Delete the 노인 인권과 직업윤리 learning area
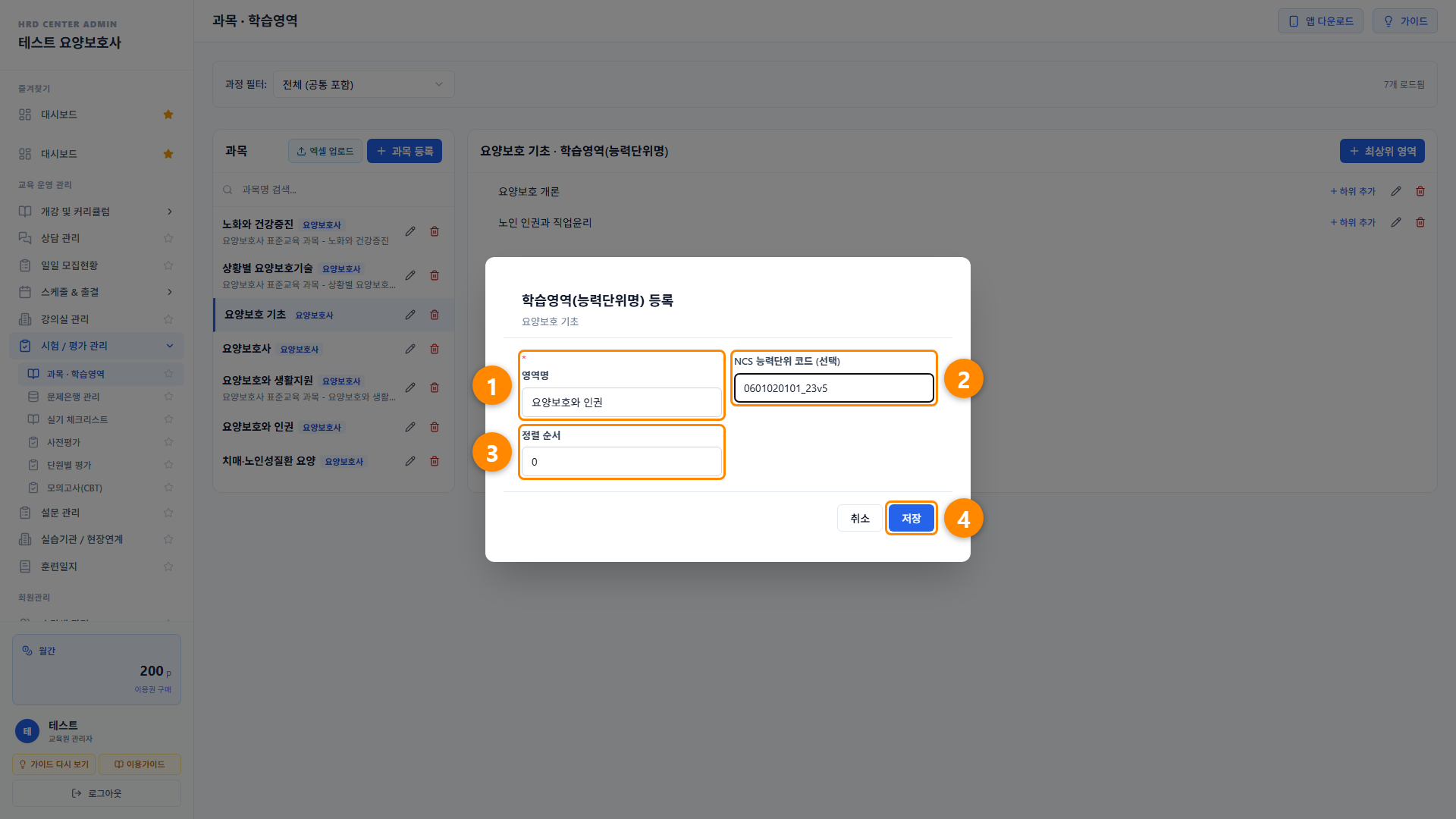Image resolution: width=1456 pixels, height=819 pixels. [1420, 222]
